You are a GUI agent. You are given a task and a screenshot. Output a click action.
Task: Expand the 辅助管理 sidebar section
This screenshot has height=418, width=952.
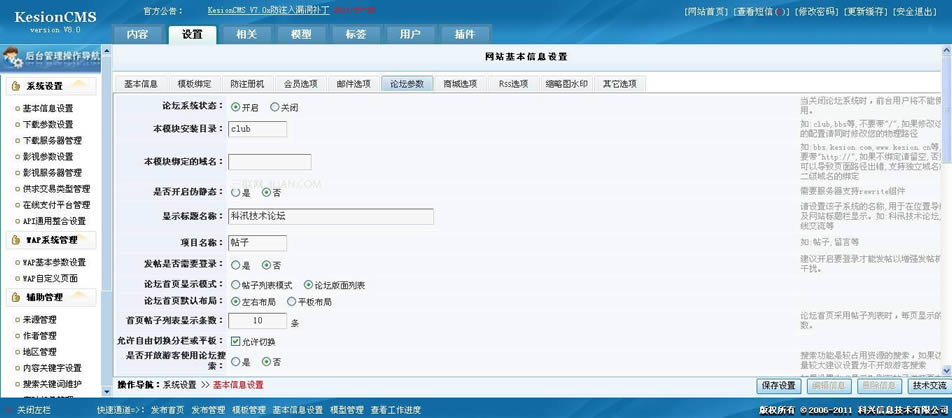coord(45,297)
